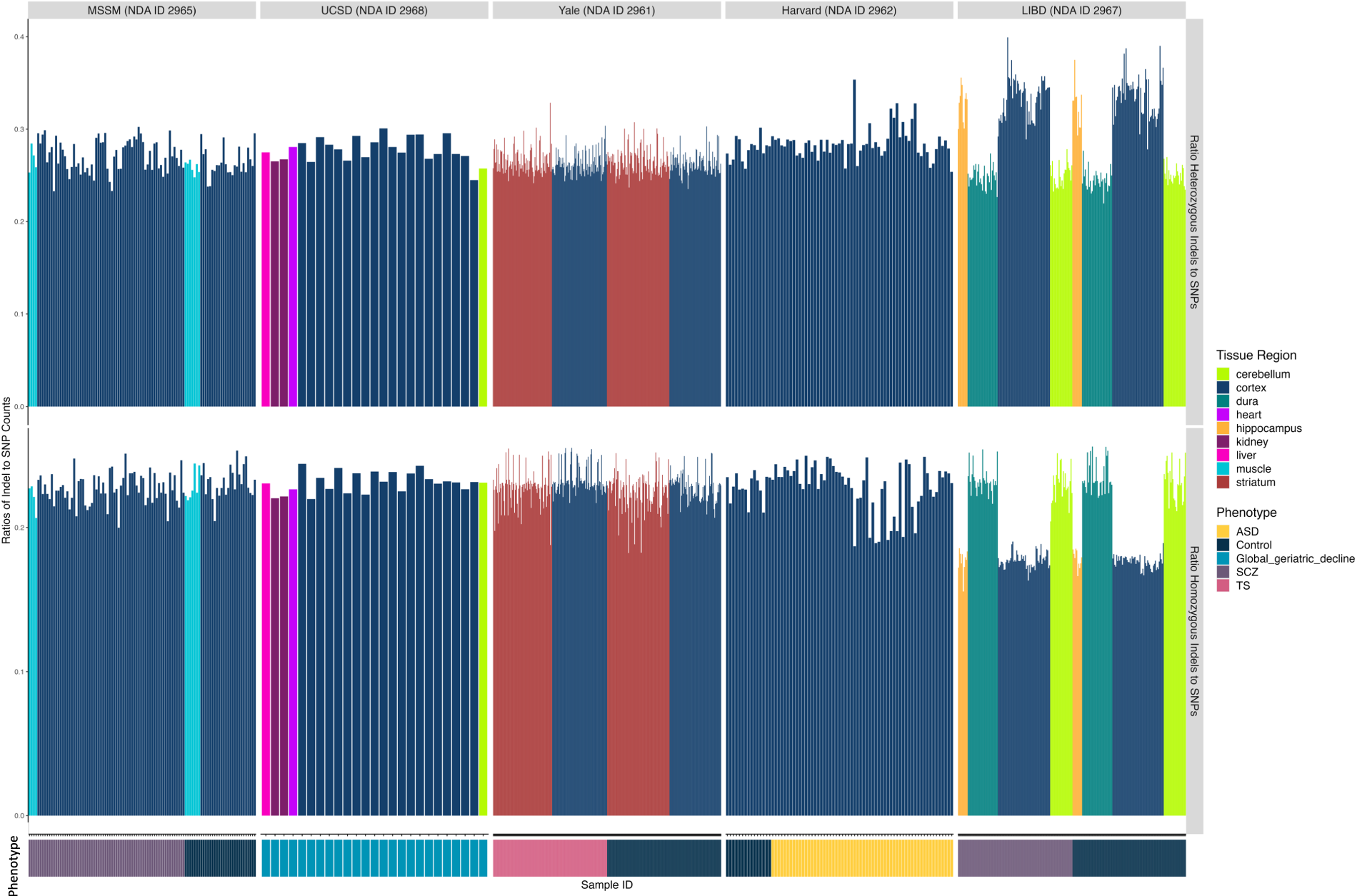Select the hippocampus legend color swatch
Viewport: 1357px width, 896px height.
tap(1223, 428)
